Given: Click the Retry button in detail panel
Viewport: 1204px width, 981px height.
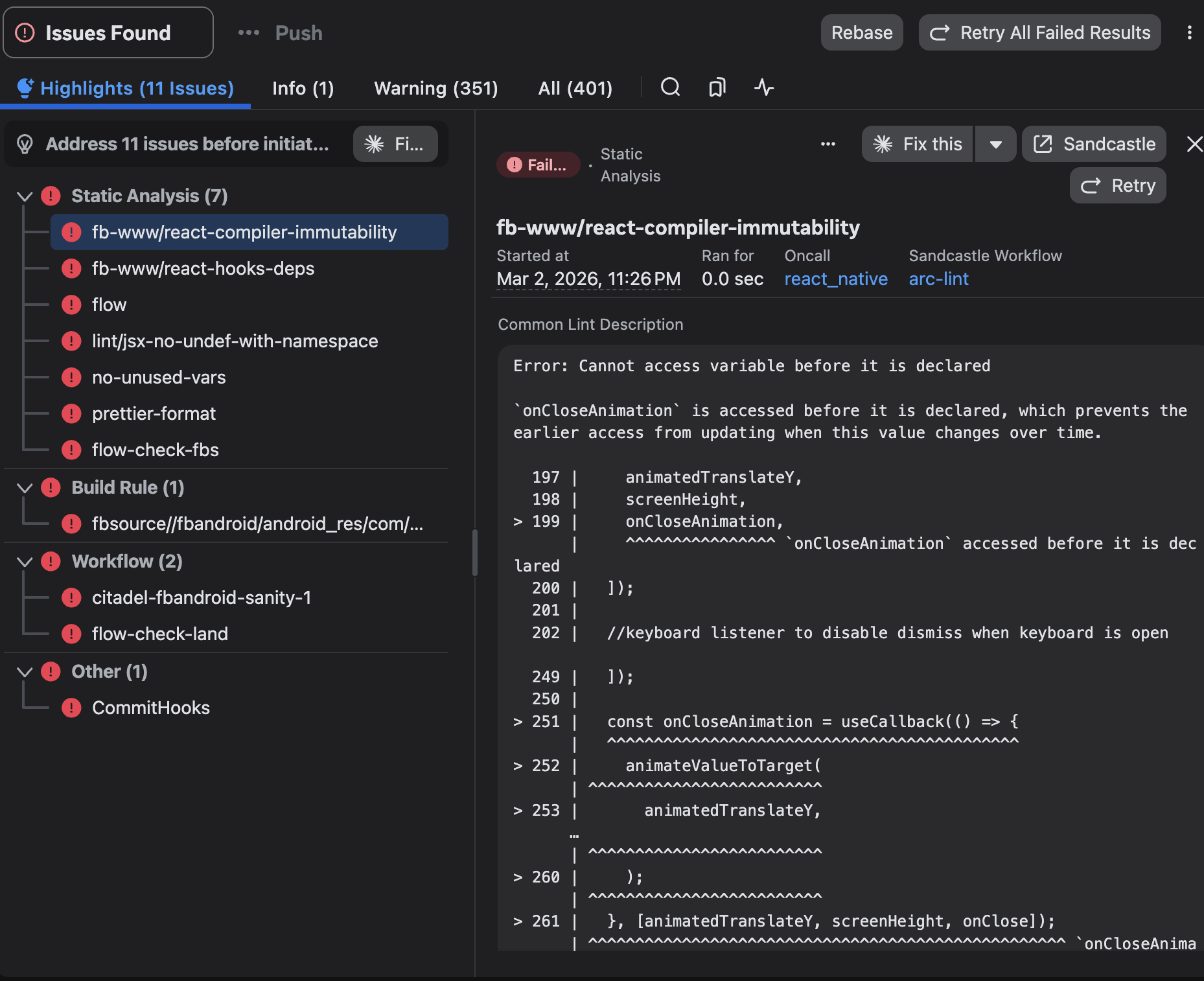Looking at the screenshot, I should (x=1118, y=185).
